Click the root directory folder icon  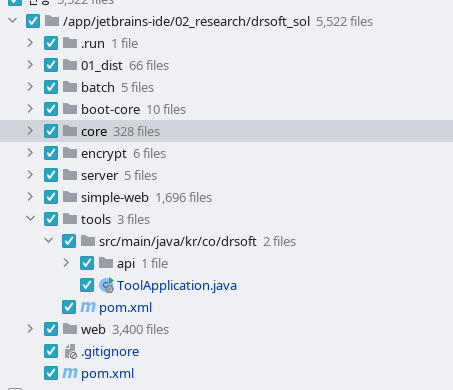click(52, 21)
